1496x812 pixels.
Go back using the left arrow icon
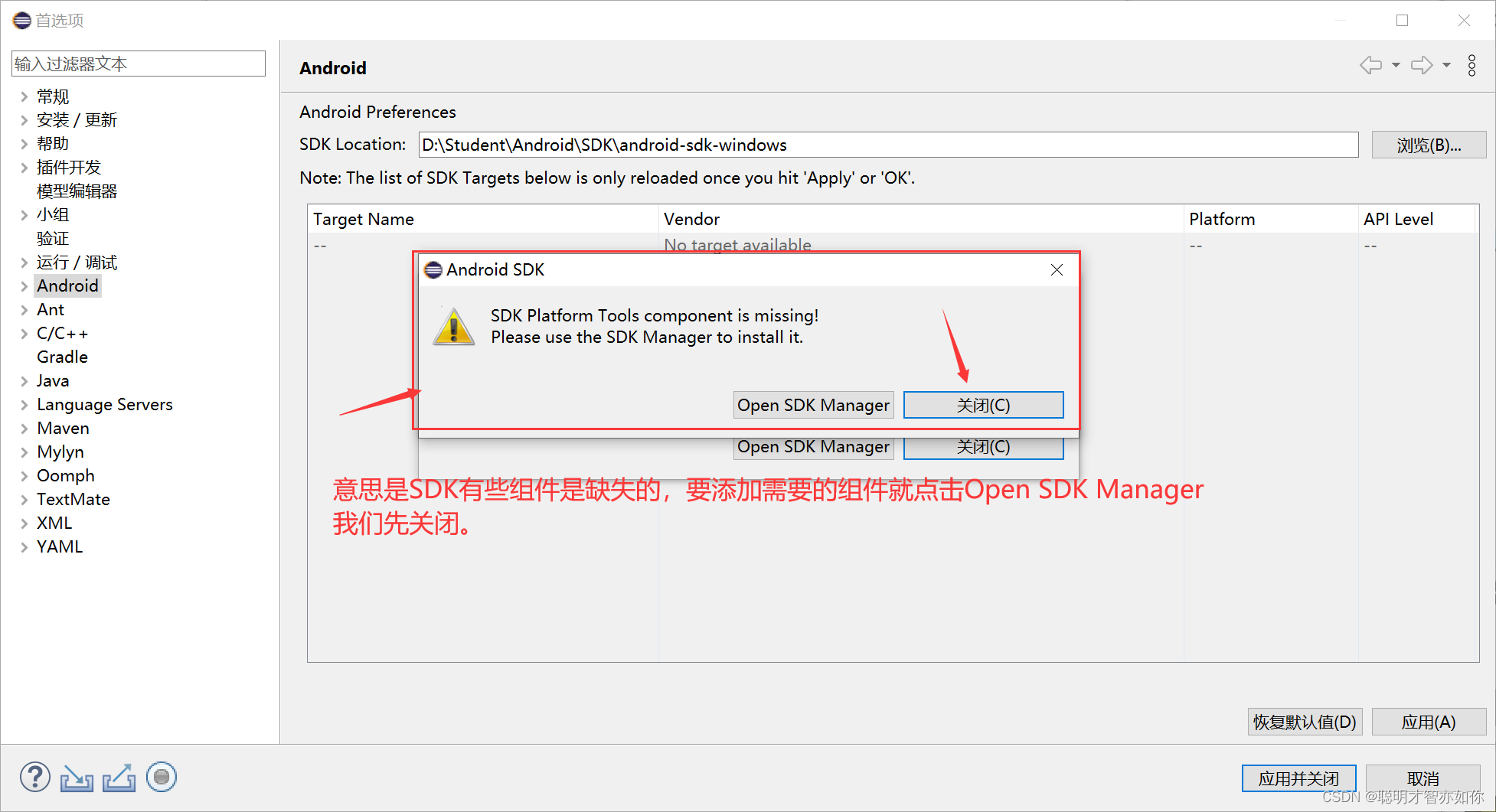tap(1370, 65)
